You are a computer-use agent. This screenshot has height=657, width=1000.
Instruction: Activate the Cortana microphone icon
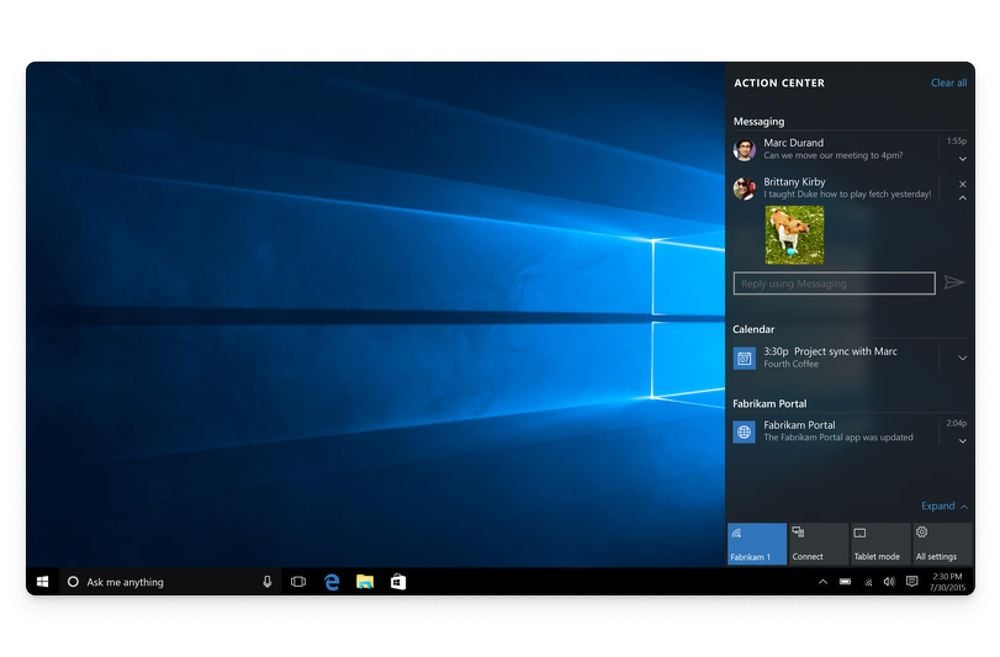[266, 581]
